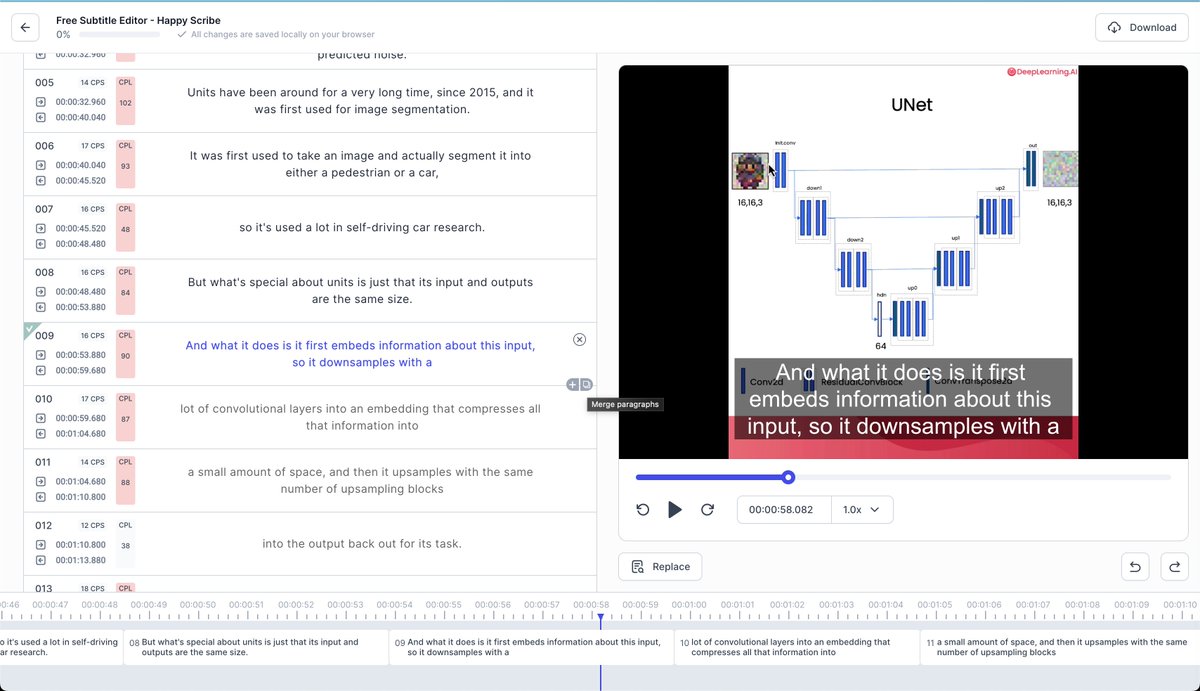1200x691 pixels.
Task: Set end time icon for subtitle 006
Action: [41, 181]
